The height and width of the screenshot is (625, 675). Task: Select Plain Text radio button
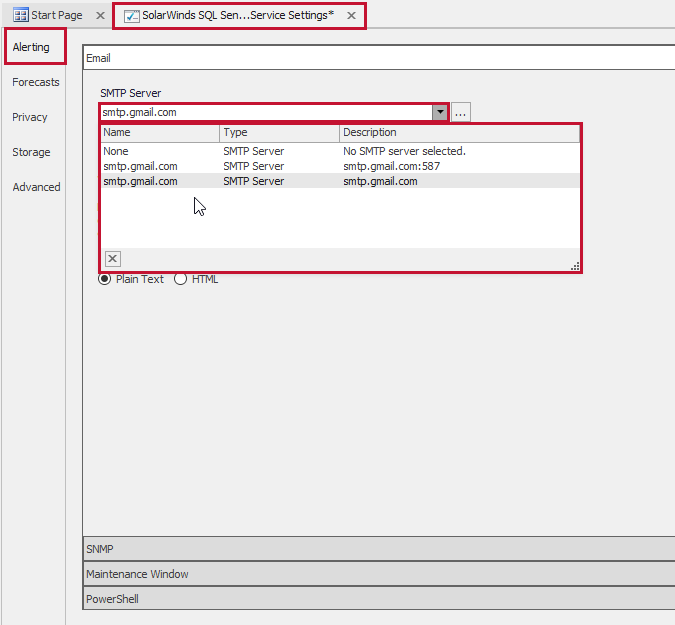(105, 279)
